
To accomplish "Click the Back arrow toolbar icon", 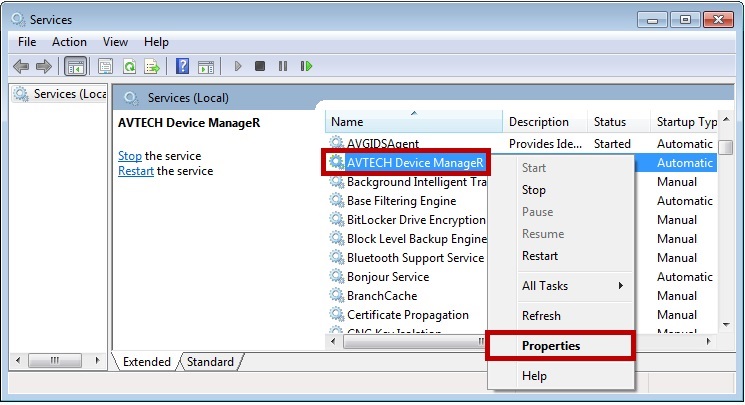I will pyautogui.click(x=21, y=66).
